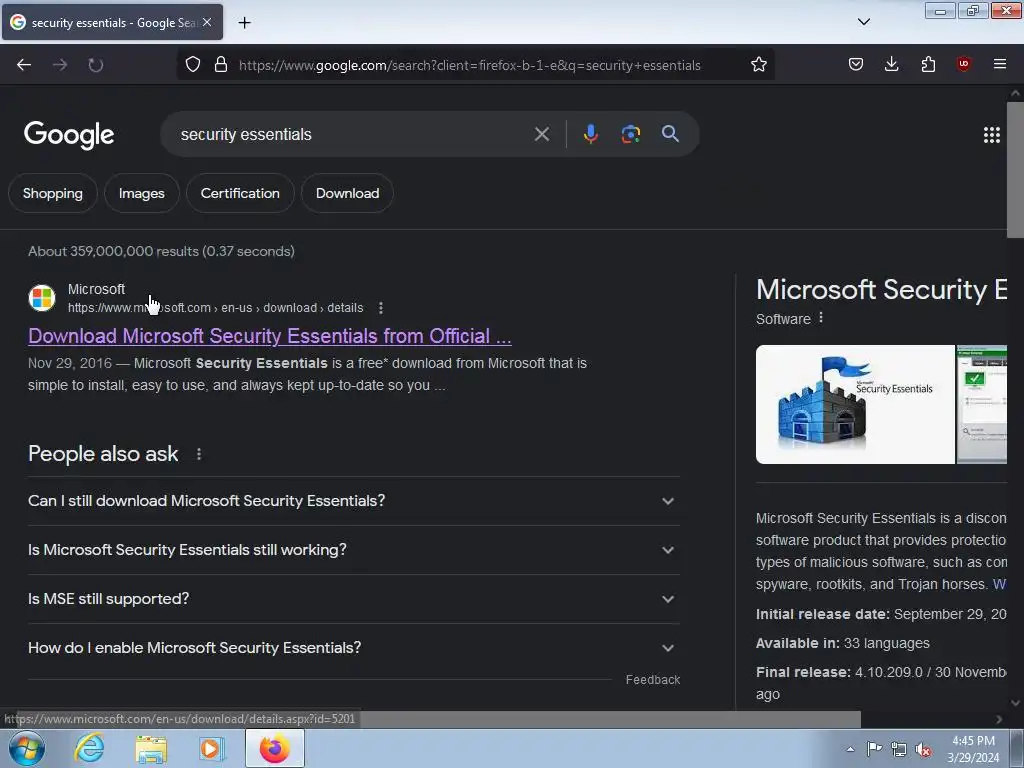1024x768 pixels.
Task: Launch Internet Explorer from the taskbar
Action: (x=89, y=748)
